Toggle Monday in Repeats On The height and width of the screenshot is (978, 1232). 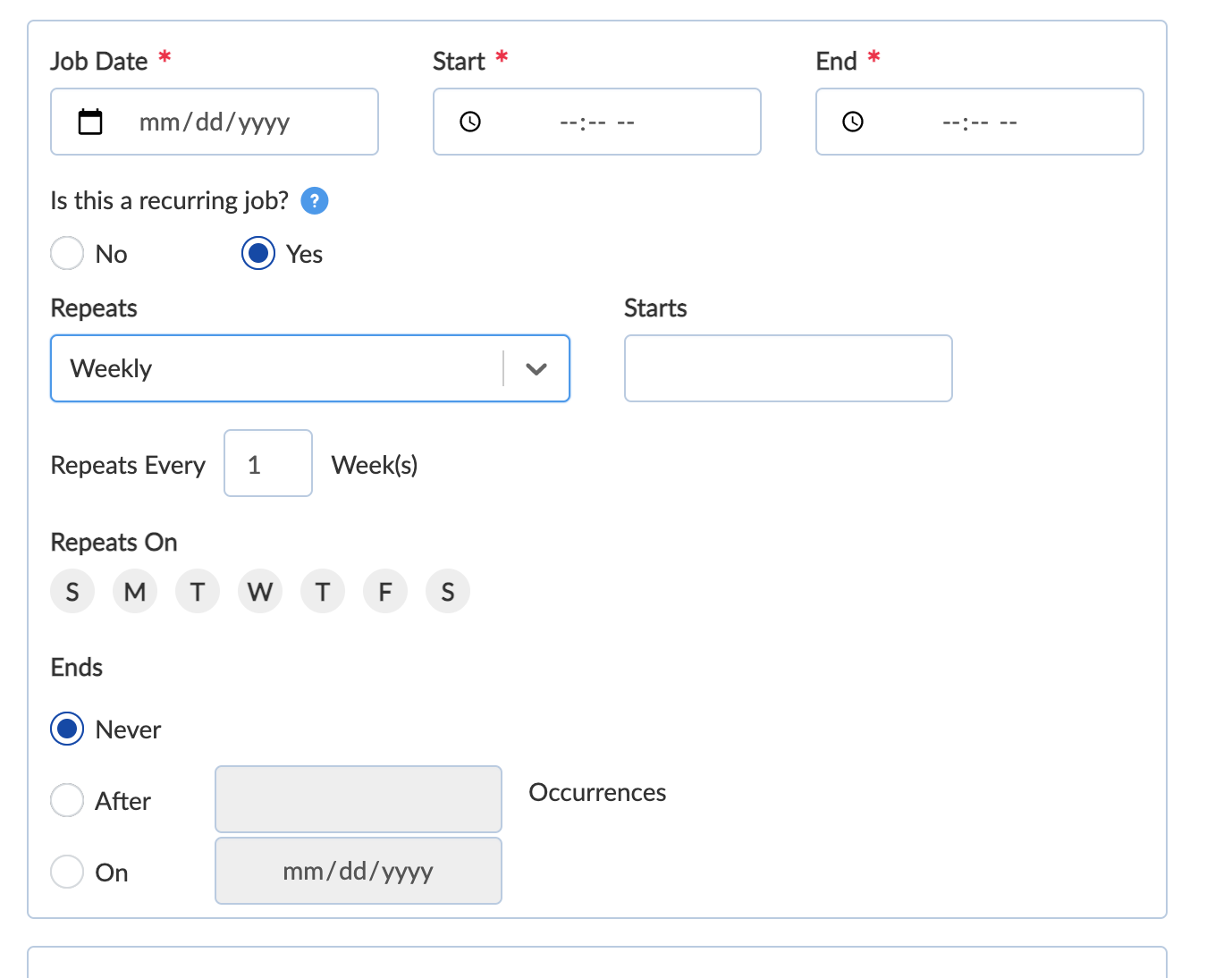135,591
